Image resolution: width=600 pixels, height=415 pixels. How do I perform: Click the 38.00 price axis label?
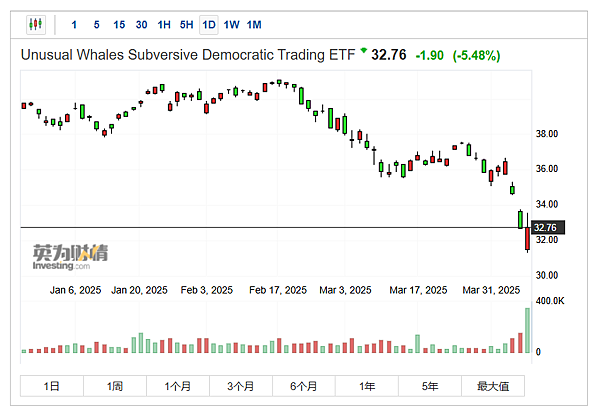(547, 134)
